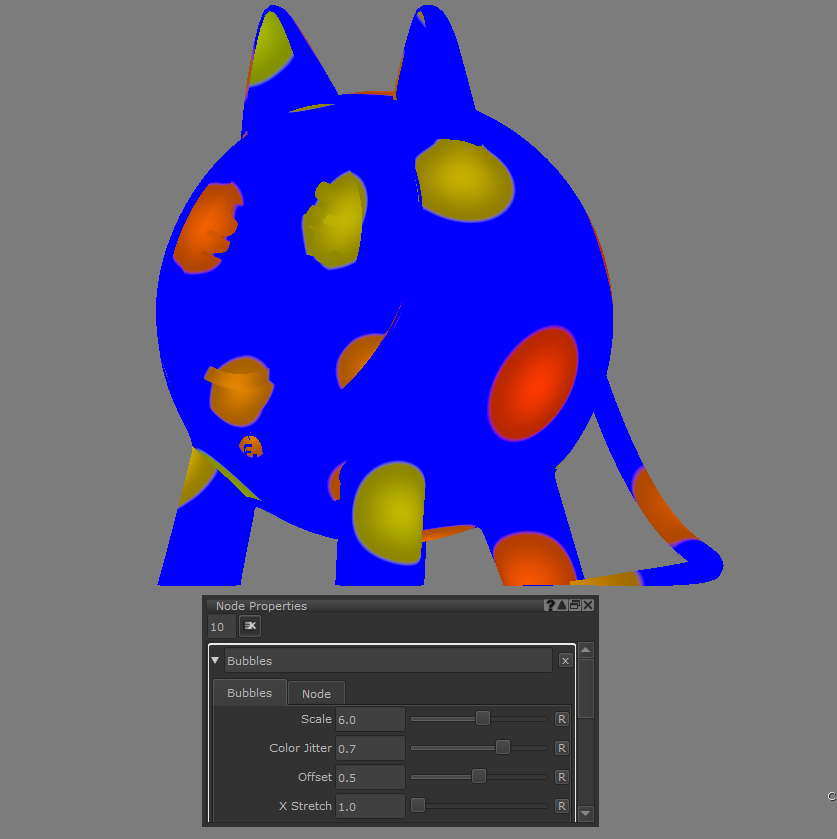Click the Color Jitter slider handle
Image resolution: width=837 pixels, height=839 pixels.
coord(503,747)
